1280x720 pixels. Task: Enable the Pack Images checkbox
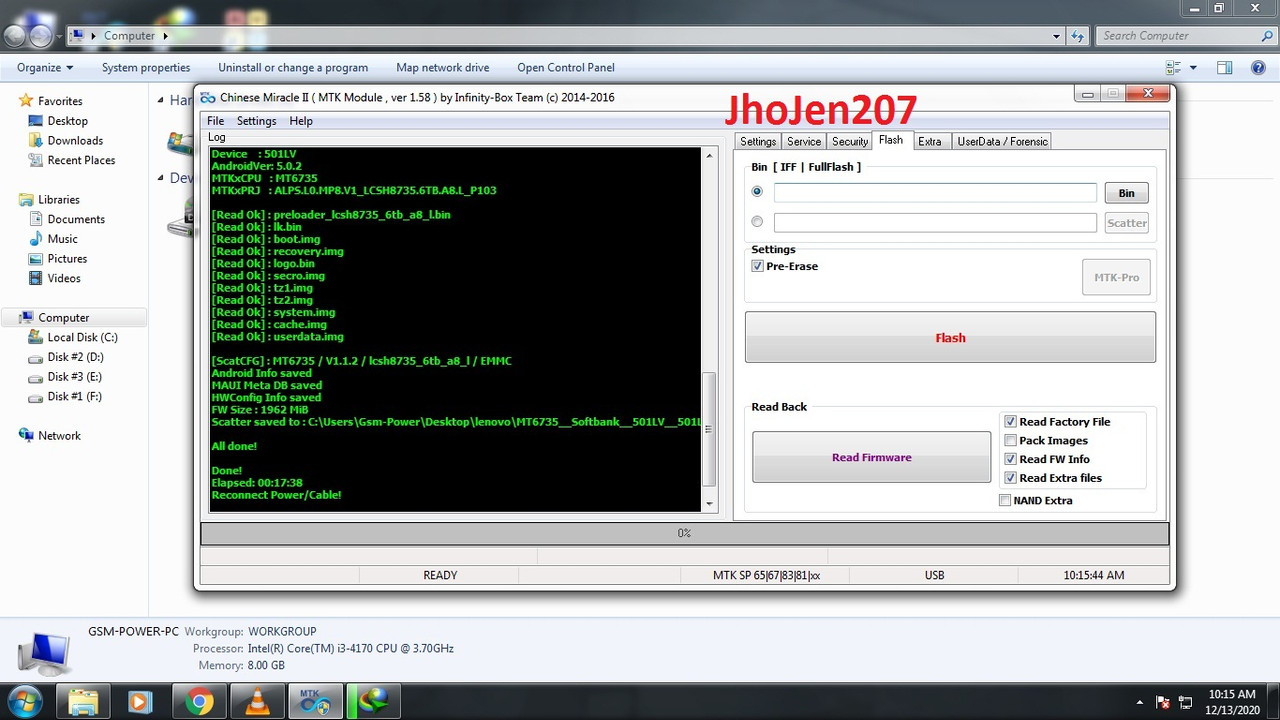tap(1010, 440)
